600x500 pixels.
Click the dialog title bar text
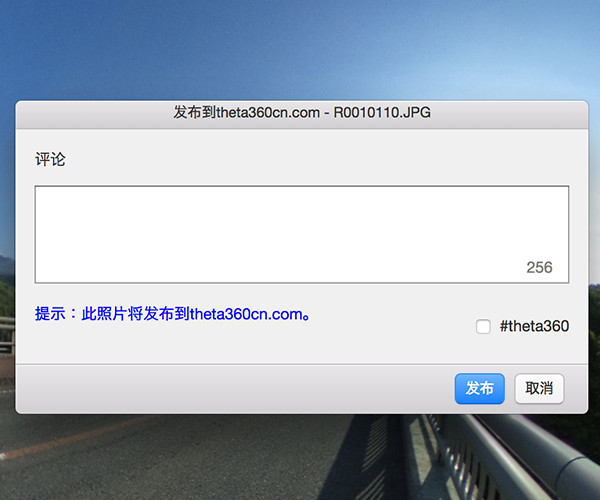click(x=302, y=112)
